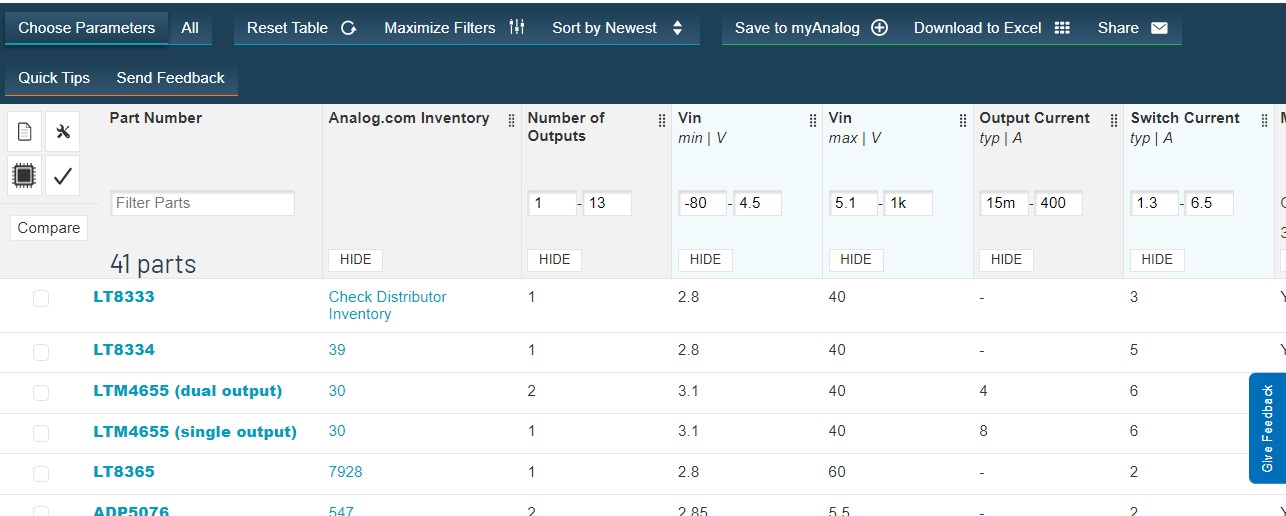Grab the Analog.com Inventory column drag handle
1286x516 pixels.
click(511, 120)
